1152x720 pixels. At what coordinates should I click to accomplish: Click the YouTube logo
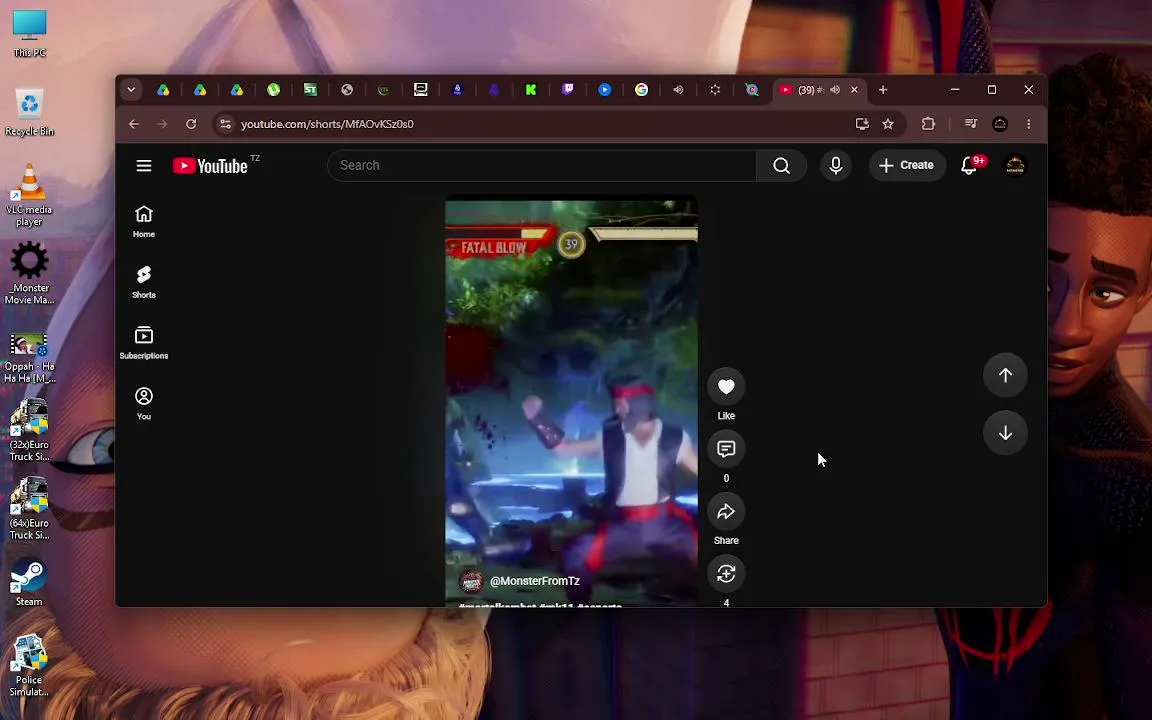point(210,166)
